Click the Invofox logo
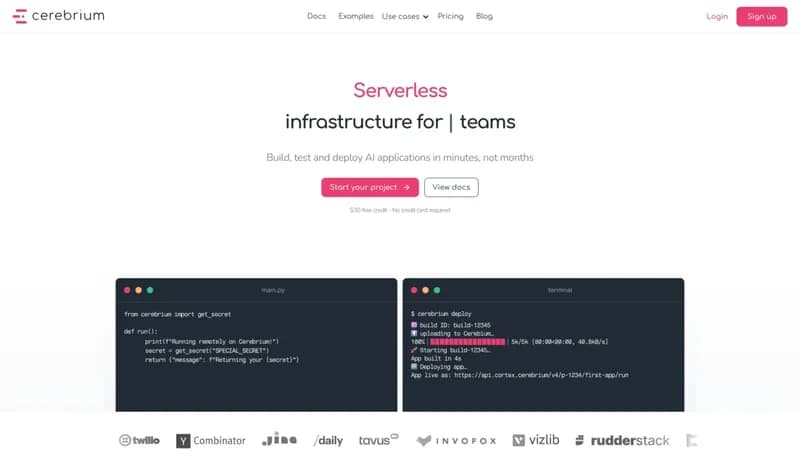The width and height of the screenshot is (800, 458). [x=456, y=441]
